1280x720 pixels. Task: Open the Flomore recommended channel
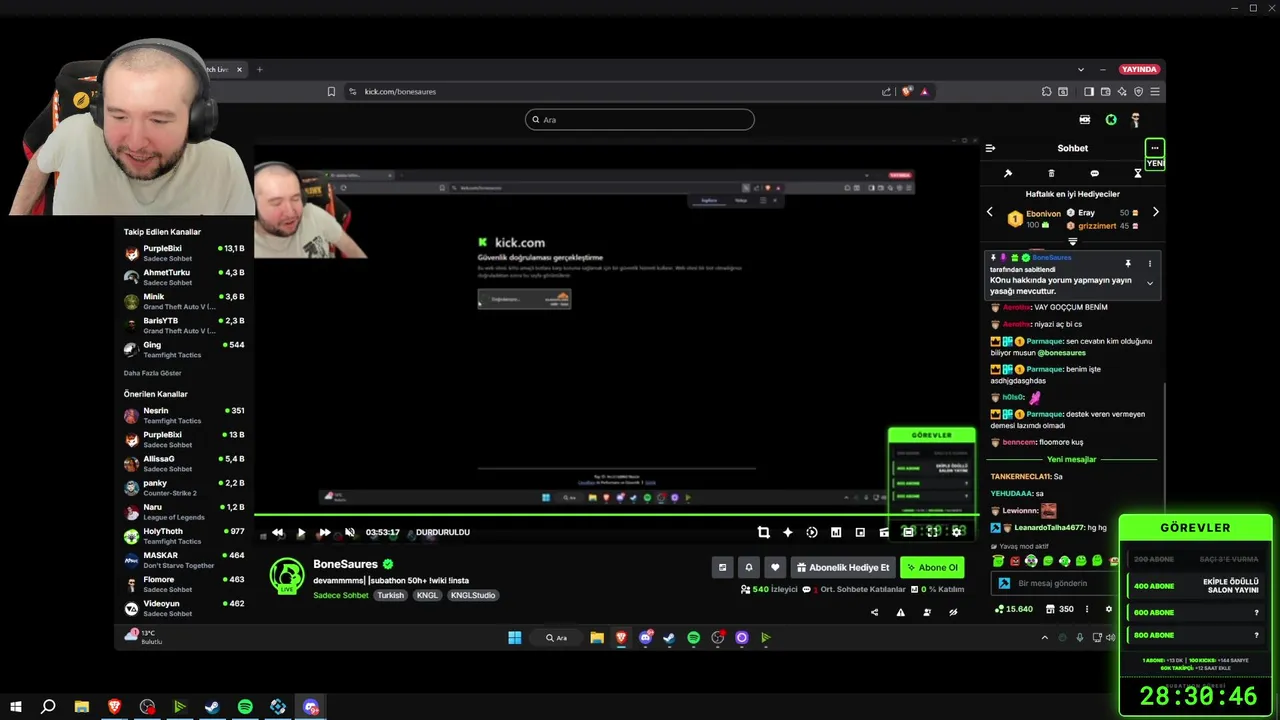[184, 584]
